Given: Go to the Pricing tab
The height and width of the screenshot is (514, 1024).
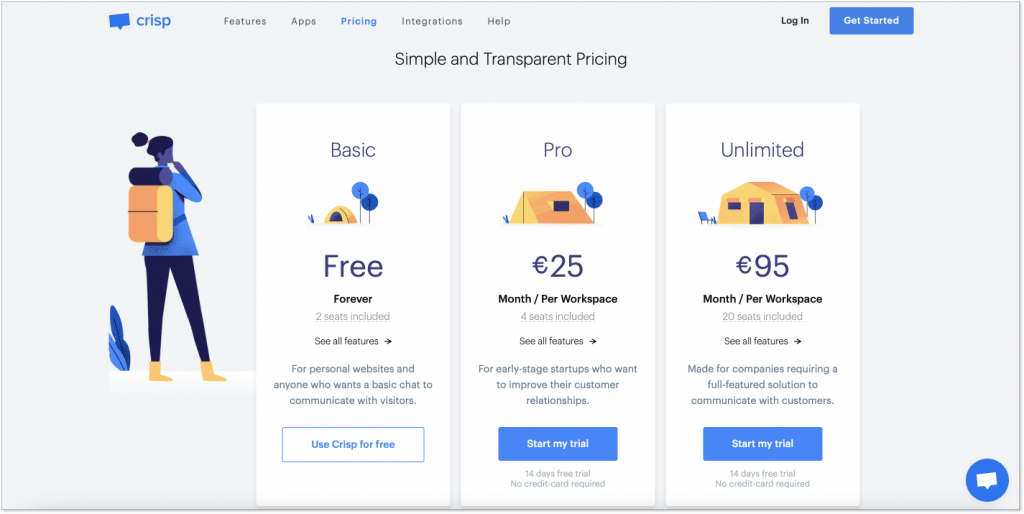Looking at the screenshot, I should point(358,21).
